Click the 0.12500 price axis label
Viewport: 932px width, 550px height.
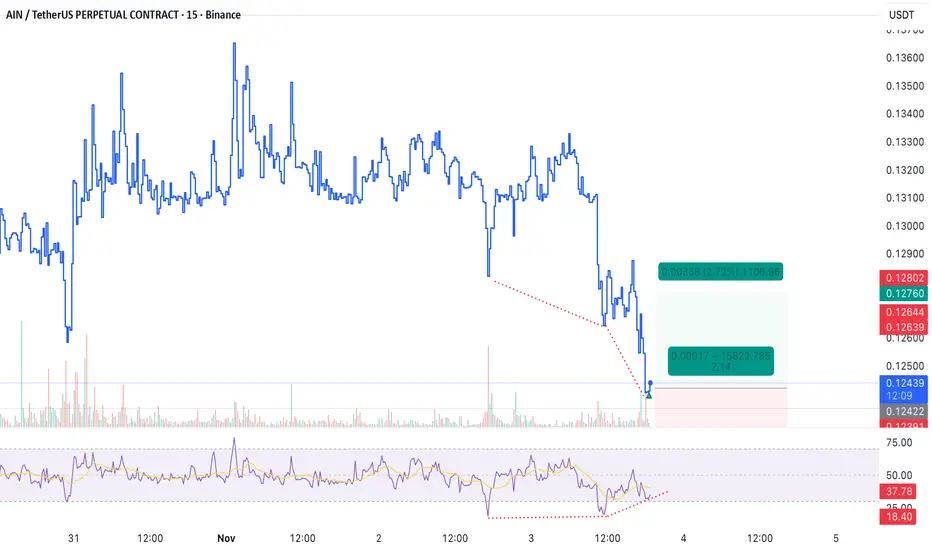[905, 366]
